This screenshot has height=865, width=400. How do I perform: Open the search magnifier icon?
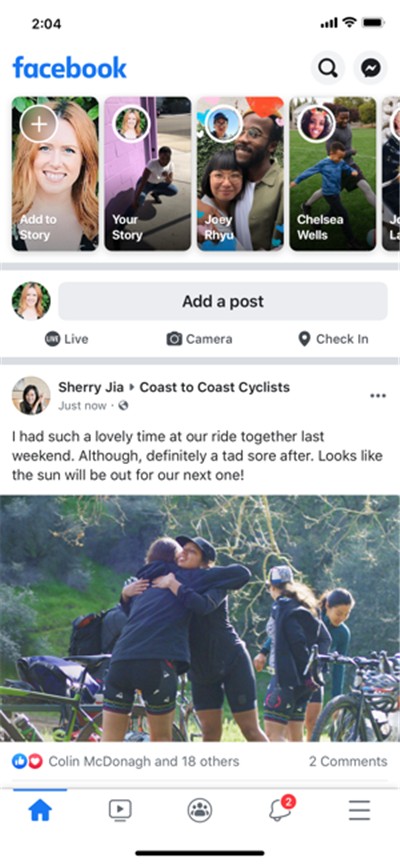point(328,68)
